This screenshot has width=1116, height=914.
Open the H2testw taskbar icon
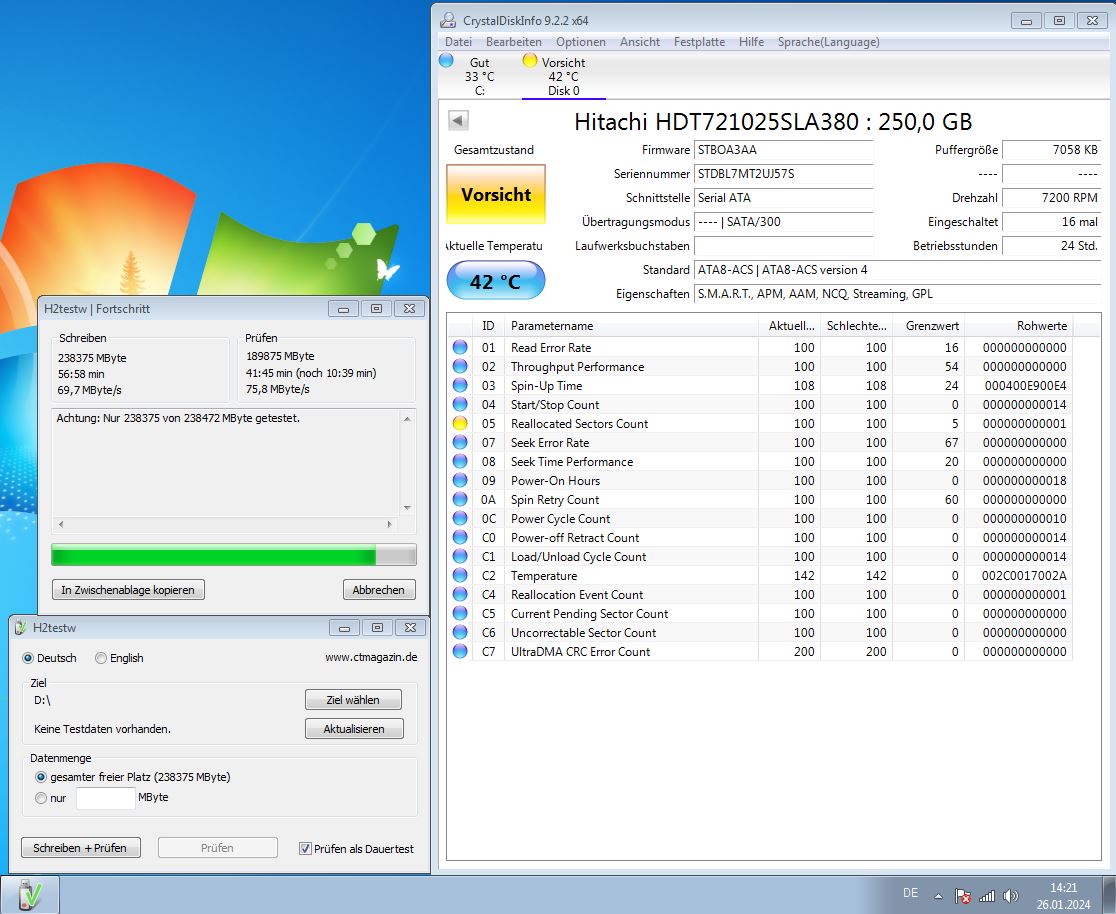[x=30, y=895]
